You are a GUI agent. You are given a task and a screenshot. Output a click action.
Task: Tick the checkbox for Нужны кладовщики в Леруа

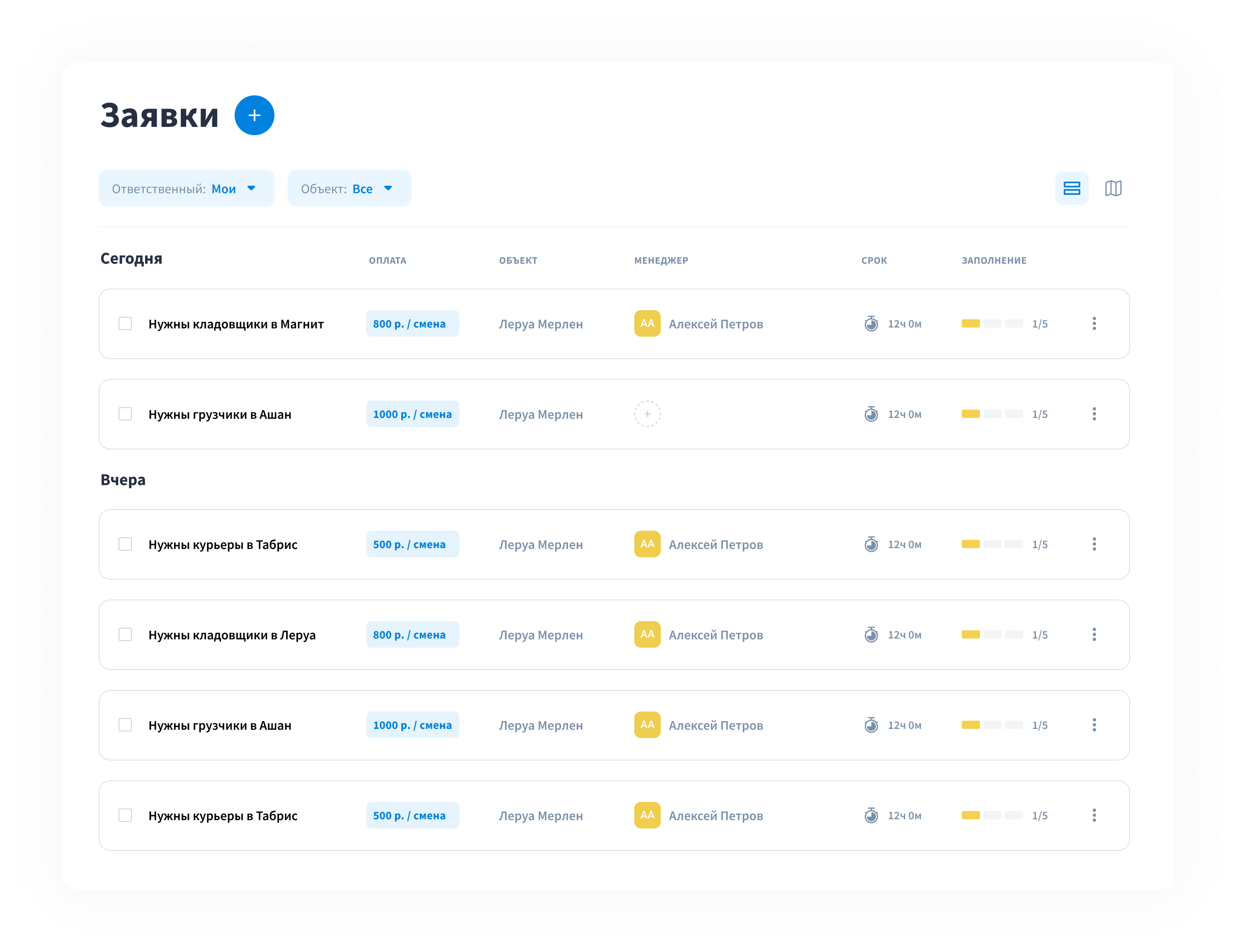tap(125, 635)
